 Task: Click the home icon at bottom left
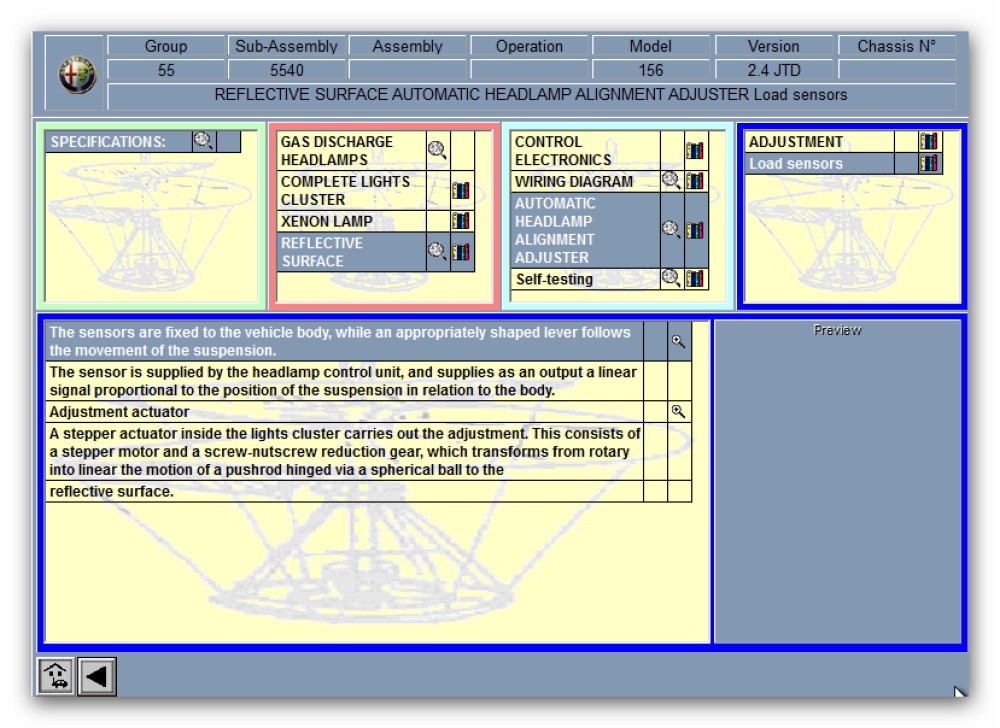click(56, 677)
